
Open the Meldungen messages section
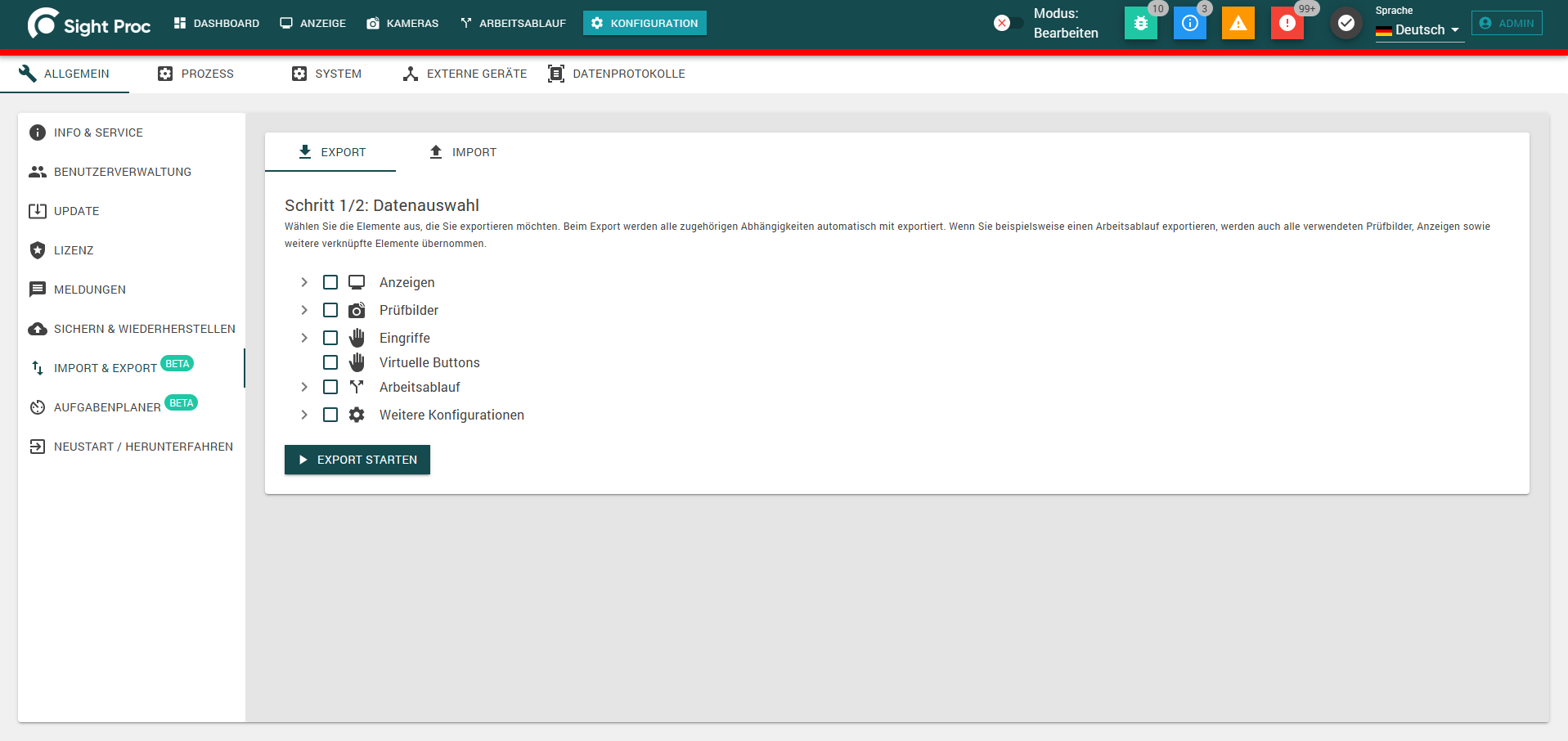pos(132,290)
